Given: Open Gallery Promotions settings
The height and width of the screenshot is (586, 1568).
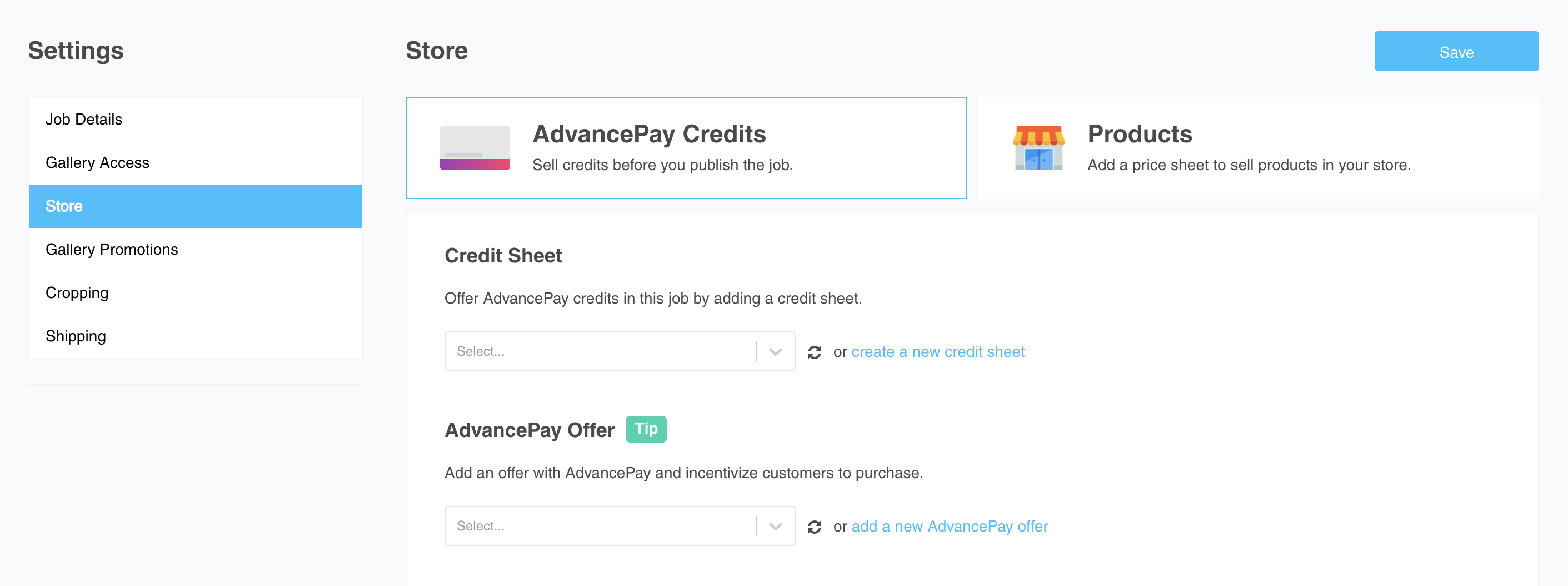Looking at the screenshot, I should click(111, 249).
